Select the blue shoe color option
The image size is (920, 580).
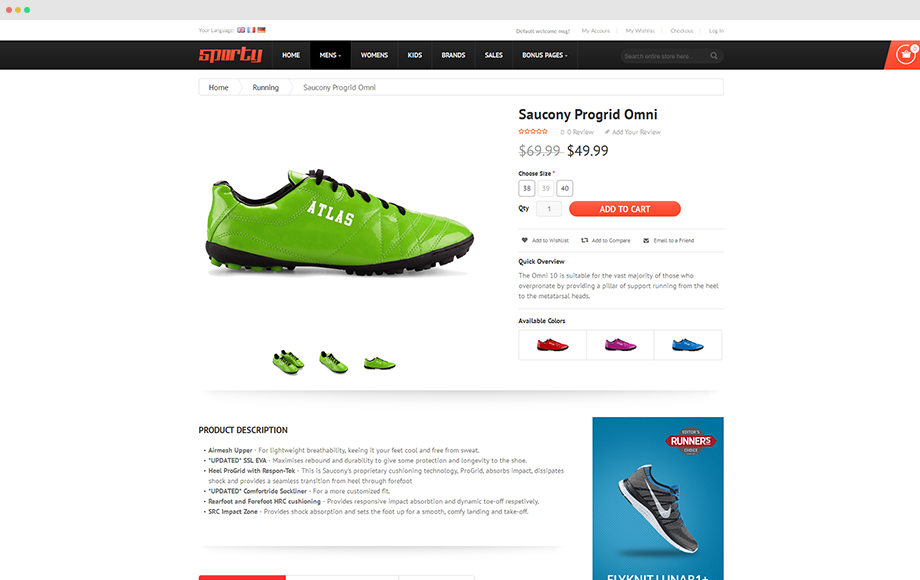[x=688, y=345]
